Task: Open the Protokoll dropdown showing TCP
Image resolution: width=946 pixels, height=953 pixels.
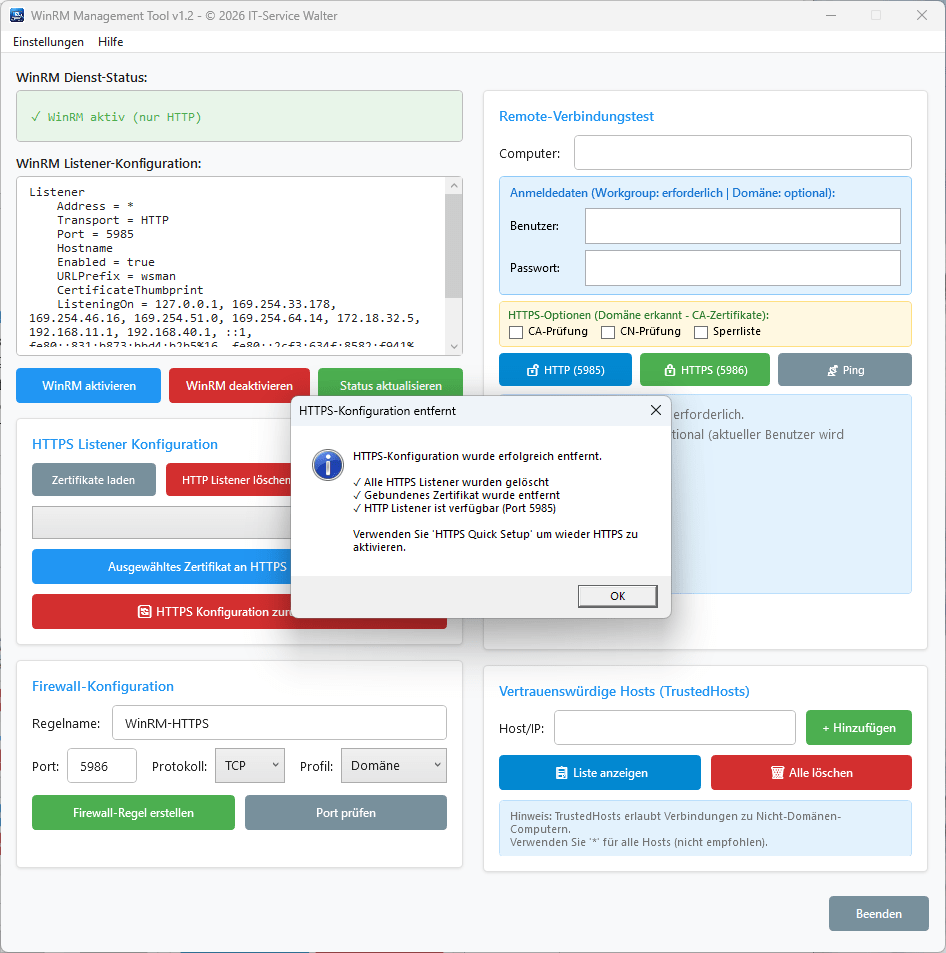Action: tap(249, 764)
